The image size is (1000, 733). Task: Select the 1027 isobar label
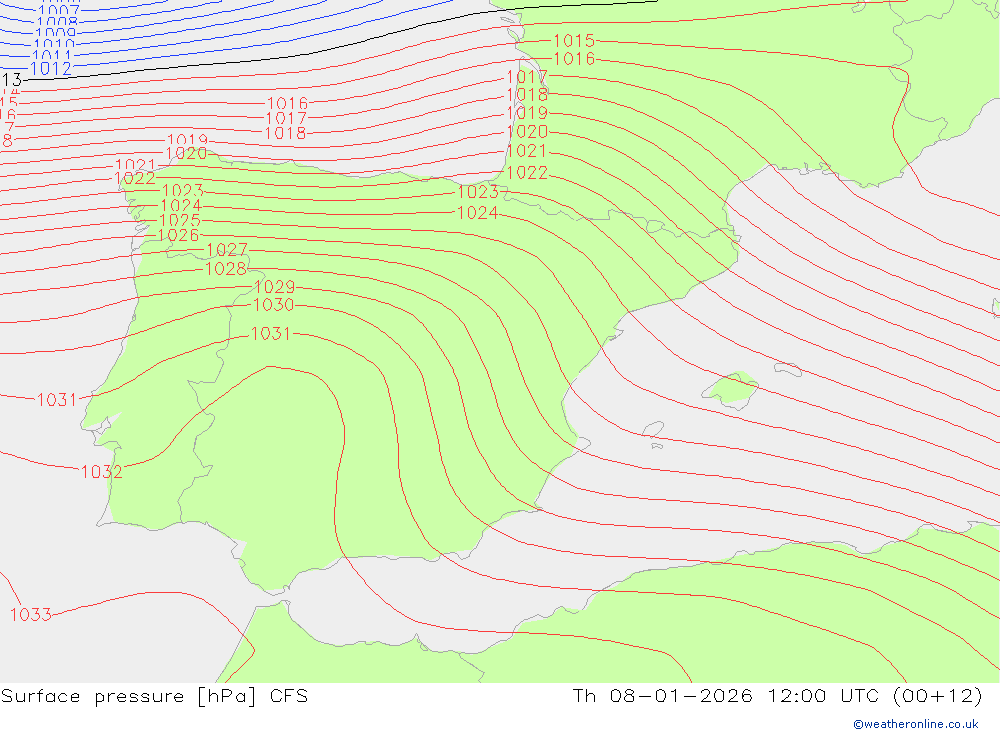(227, 250)
